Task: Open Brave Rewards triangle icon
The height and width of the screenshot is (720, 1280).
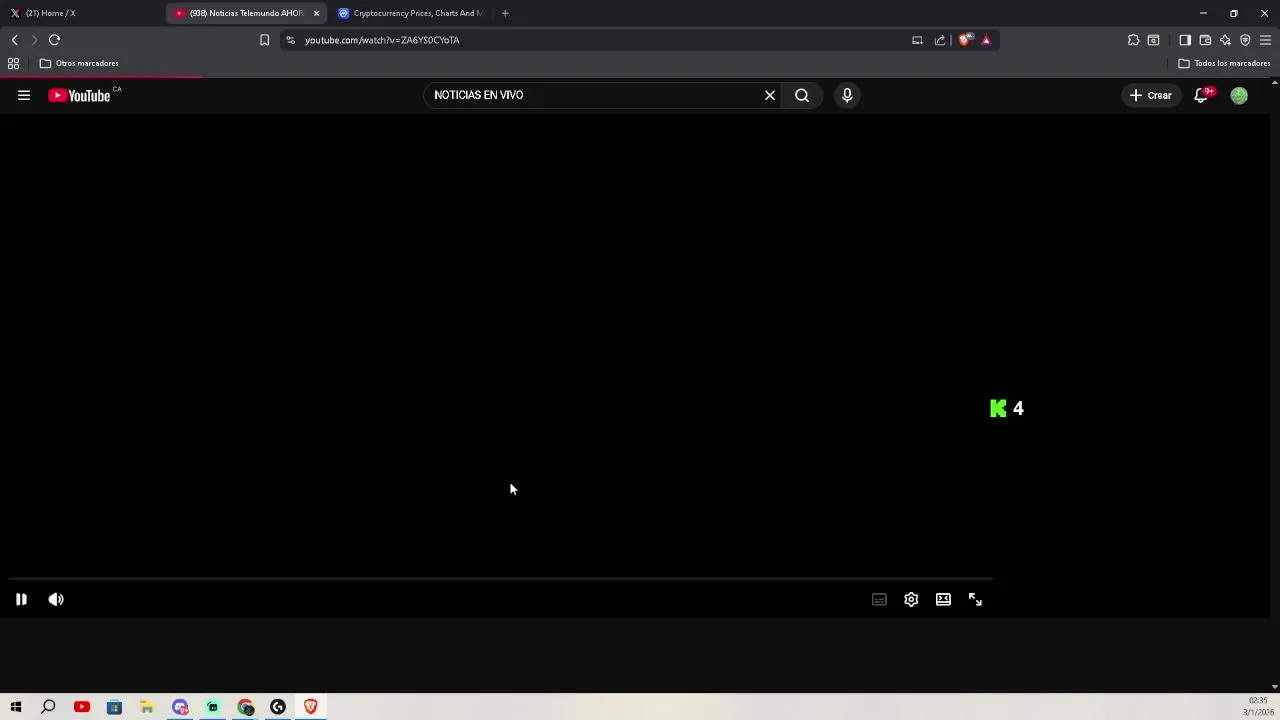Action: (986, 40)
